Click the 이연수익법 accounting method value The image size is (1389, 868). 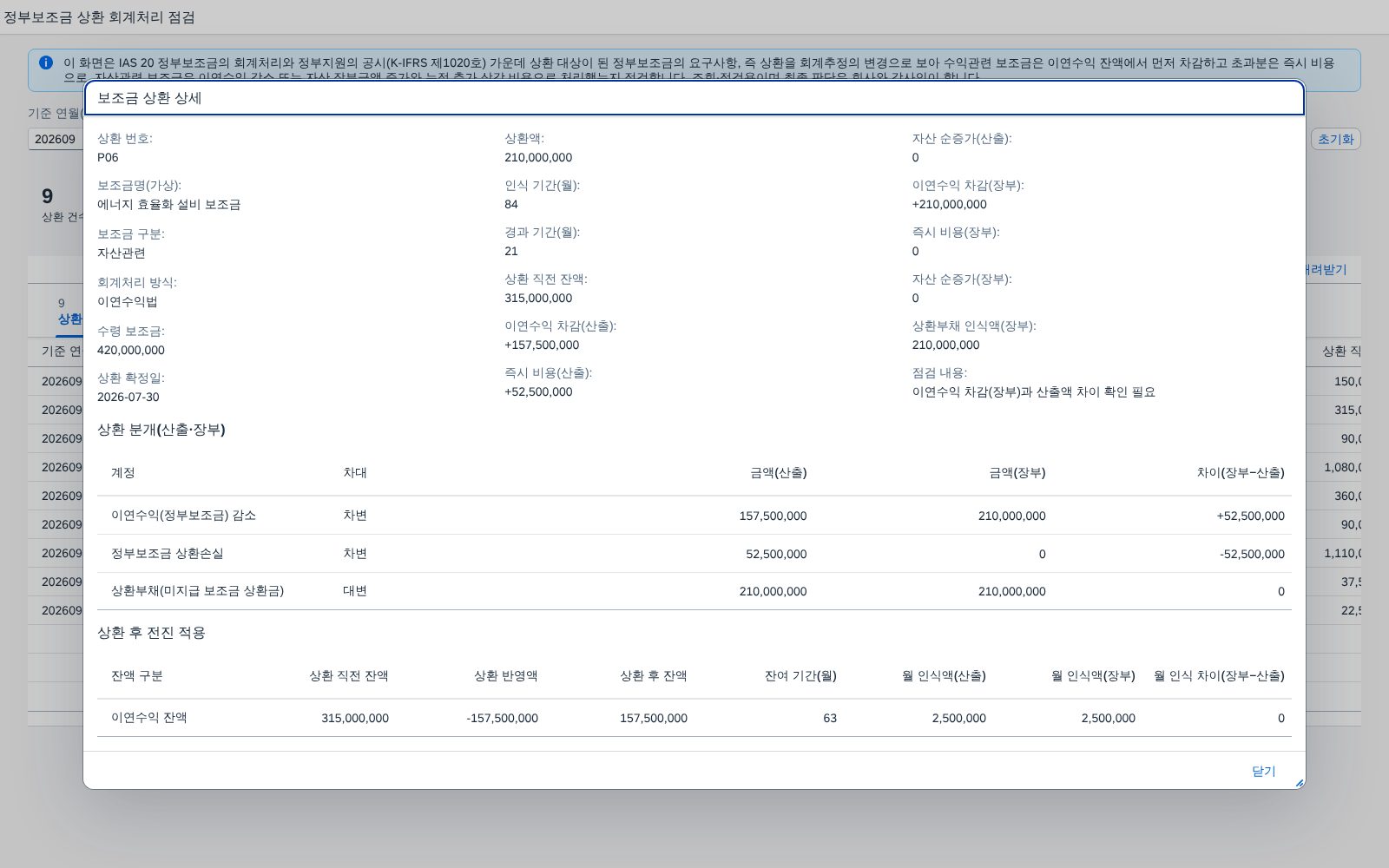coord(128,301)
